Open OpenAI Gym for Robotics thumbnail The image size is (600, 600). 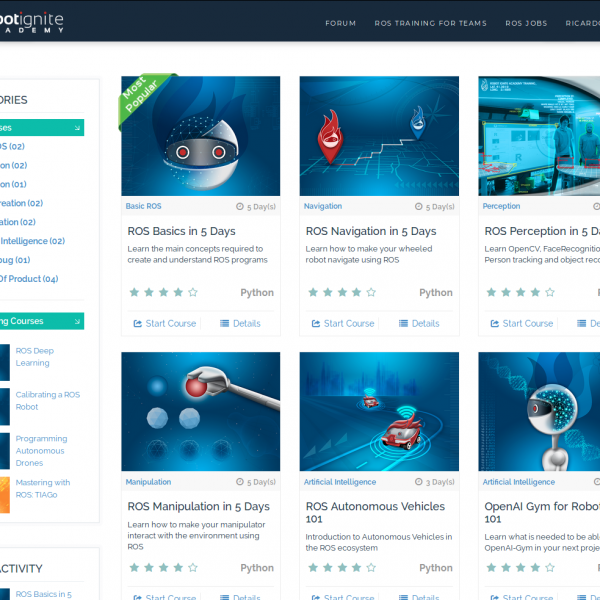point(539,411)
